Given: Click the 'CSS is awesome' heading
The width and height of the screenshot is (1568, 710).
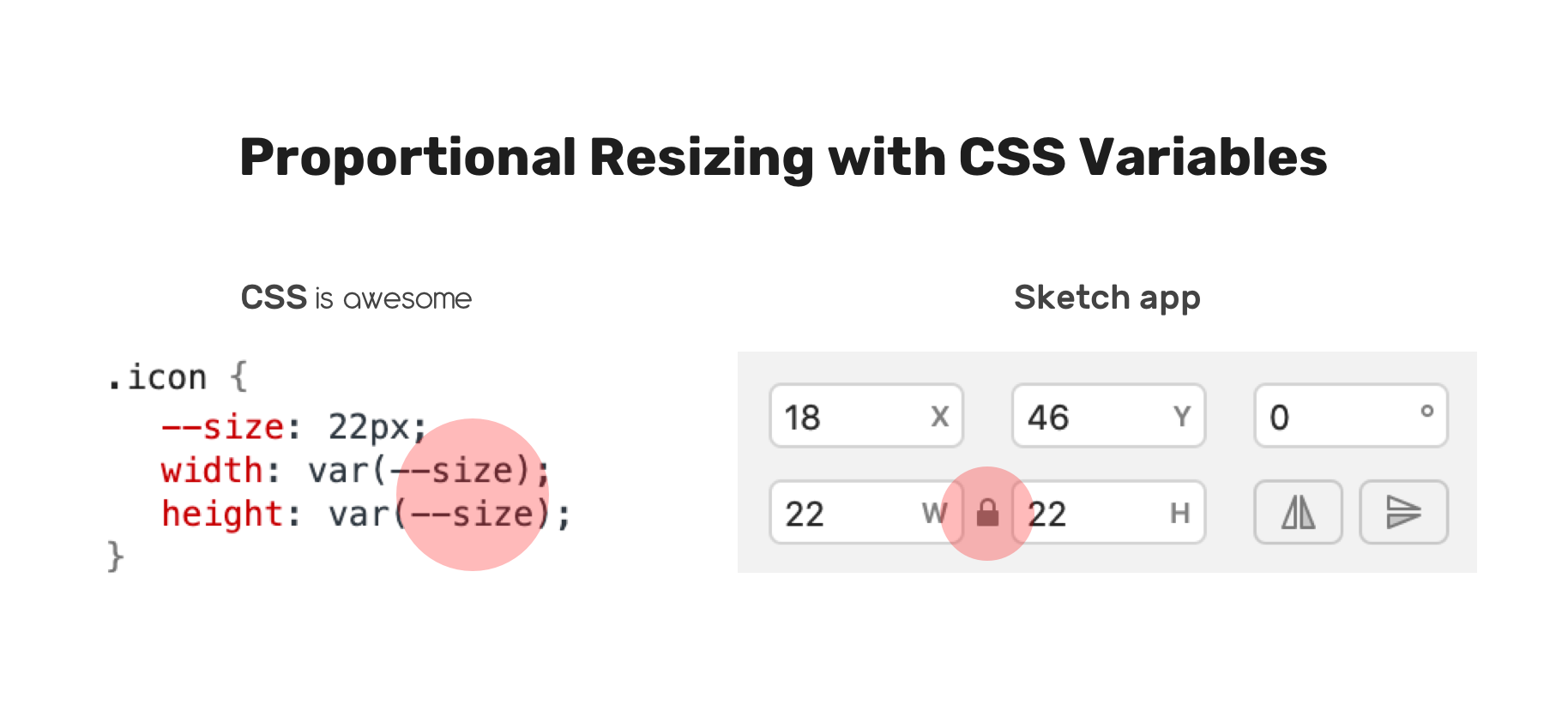Looking at the screenshot, I should [356, 298].
